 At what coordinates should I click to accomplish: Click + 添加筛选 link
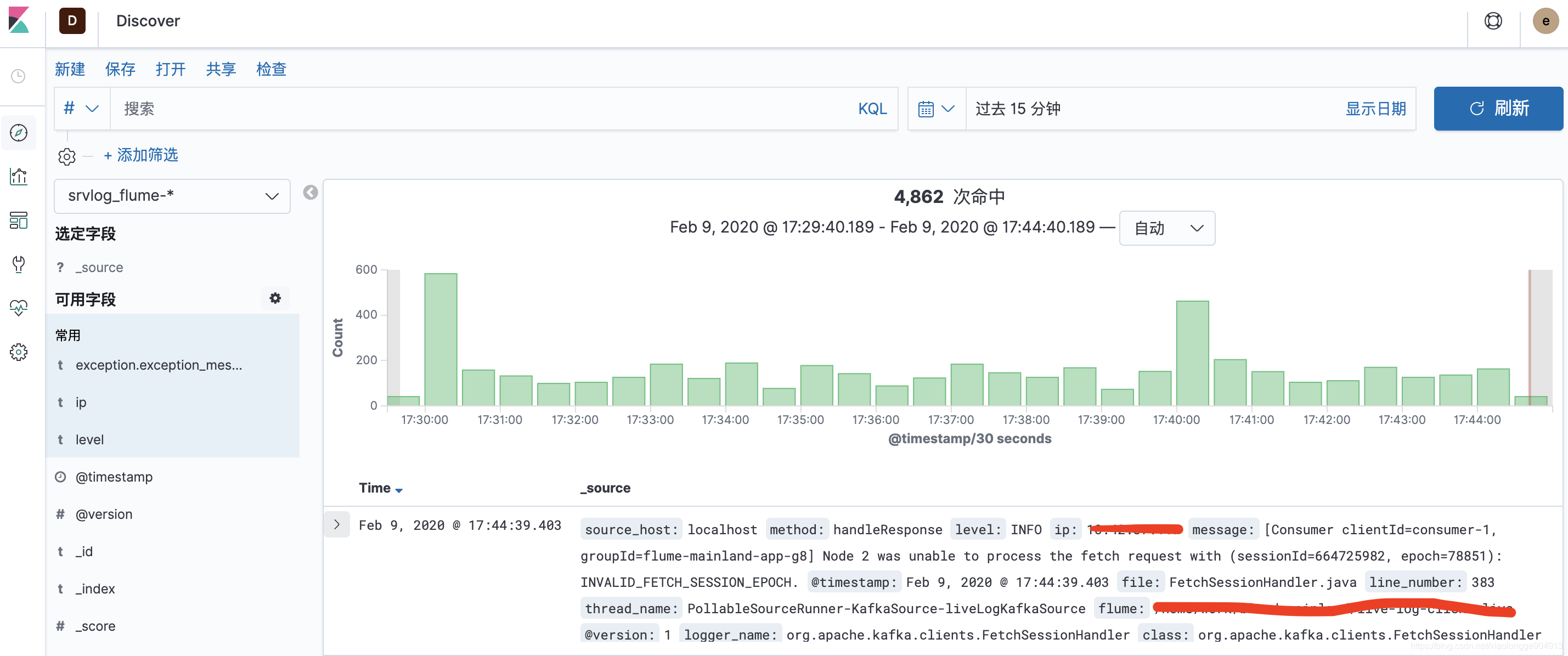click(x=140, y=155)
